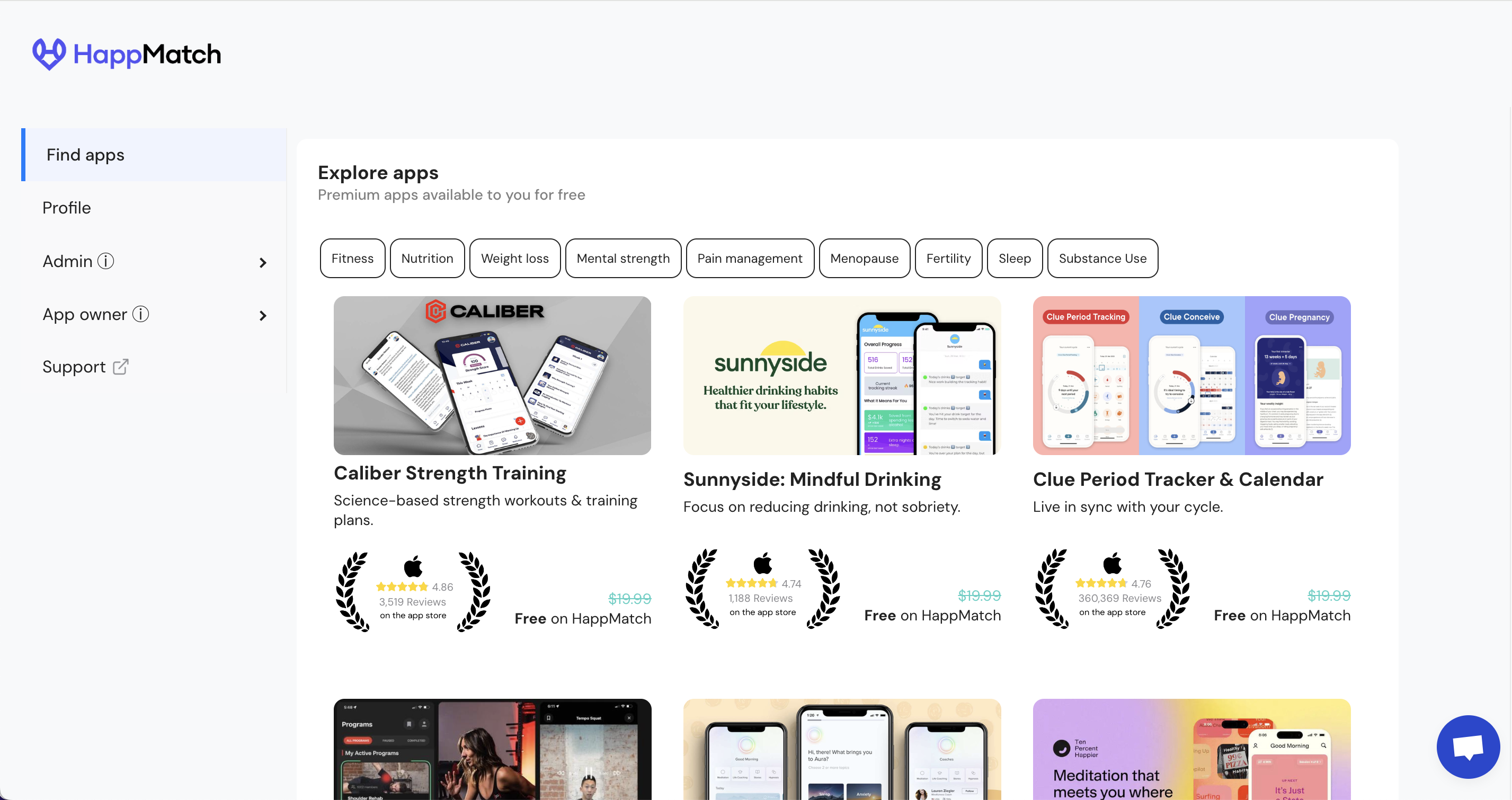This screenshot has height=800, width=1512.
Task: Click the Apple icon on Clue rating
Action: pyautogui.click(x=1113, y=563)
